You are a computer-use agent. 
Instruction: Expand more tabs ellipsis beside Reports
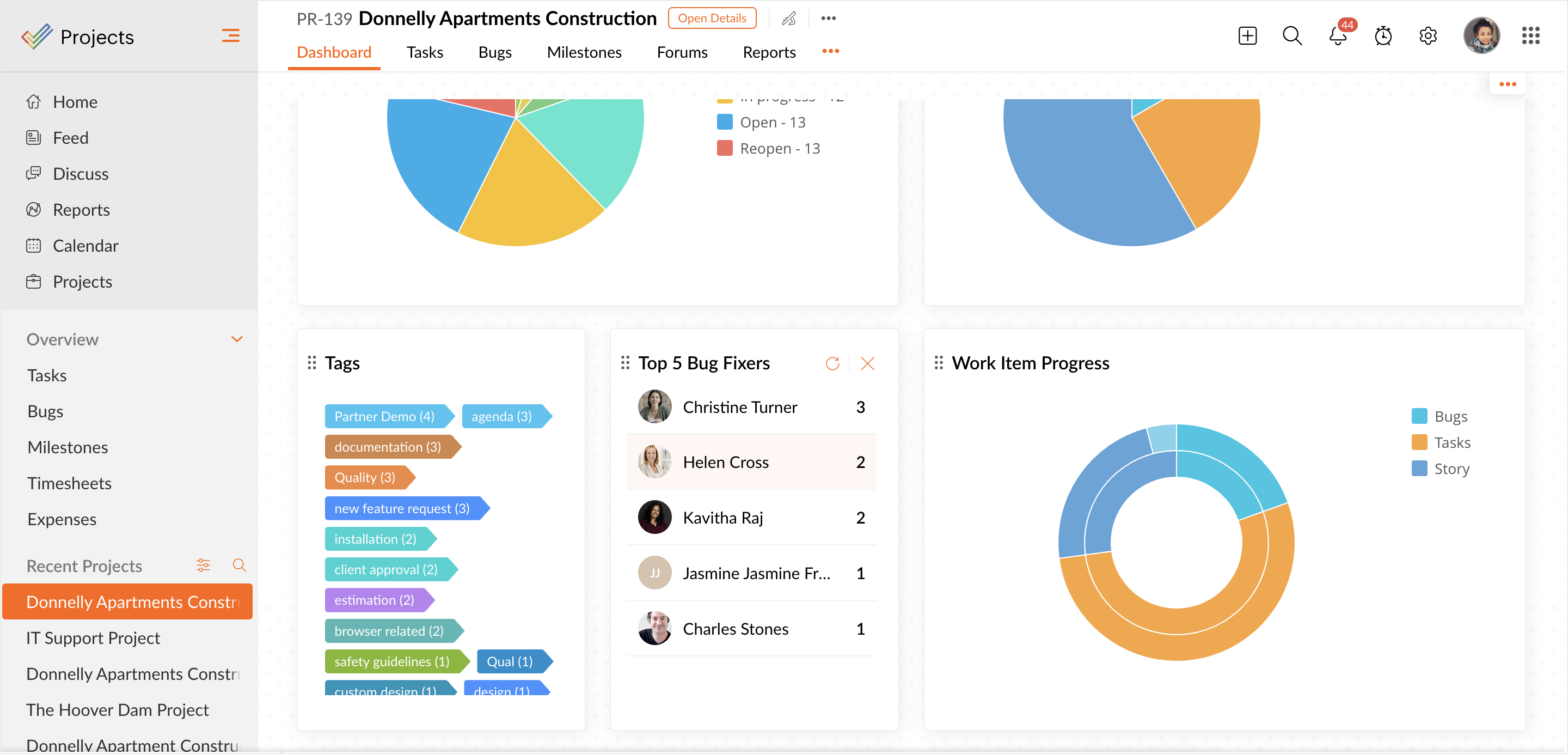pyautogui.click(x=830, y=52)
